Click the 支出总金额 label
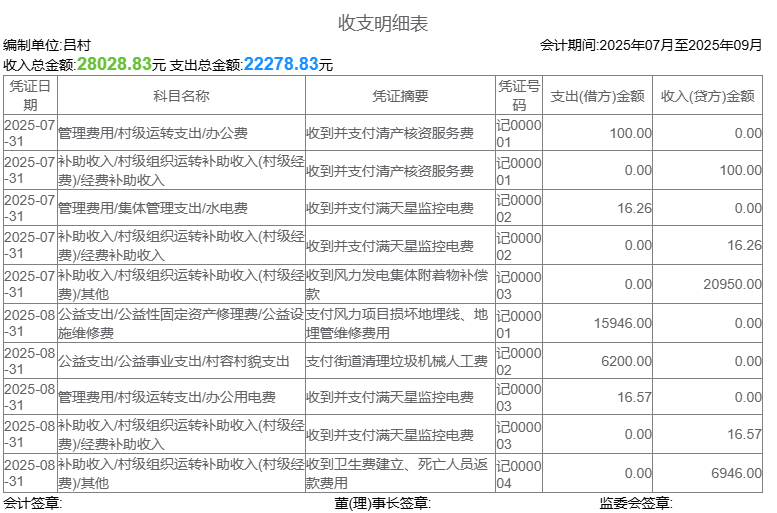Image resolution: width=777 pixels, height=513 pixels. click(206, 65)
